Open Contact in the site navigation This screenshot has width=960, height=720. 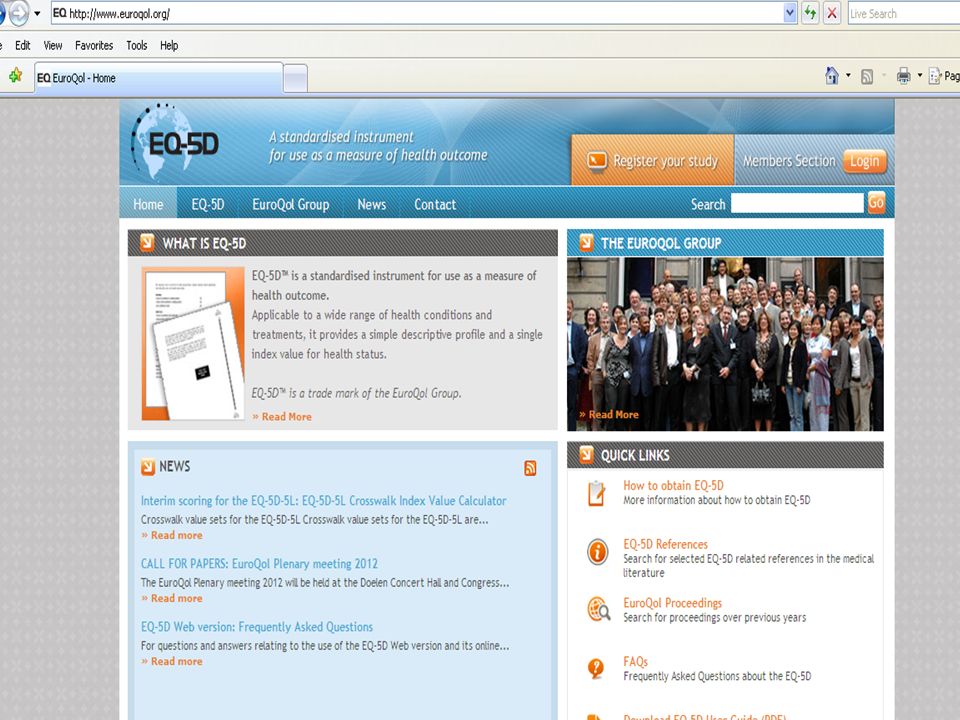(435, 204)
